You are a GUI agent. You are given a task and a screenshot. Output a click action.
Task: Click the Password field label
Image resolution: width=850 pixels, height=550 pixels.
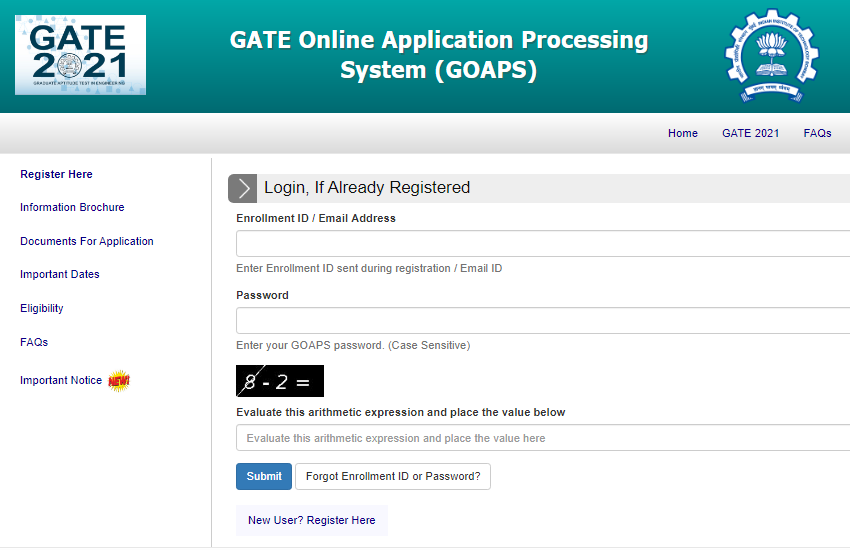[x=262, y=295]
